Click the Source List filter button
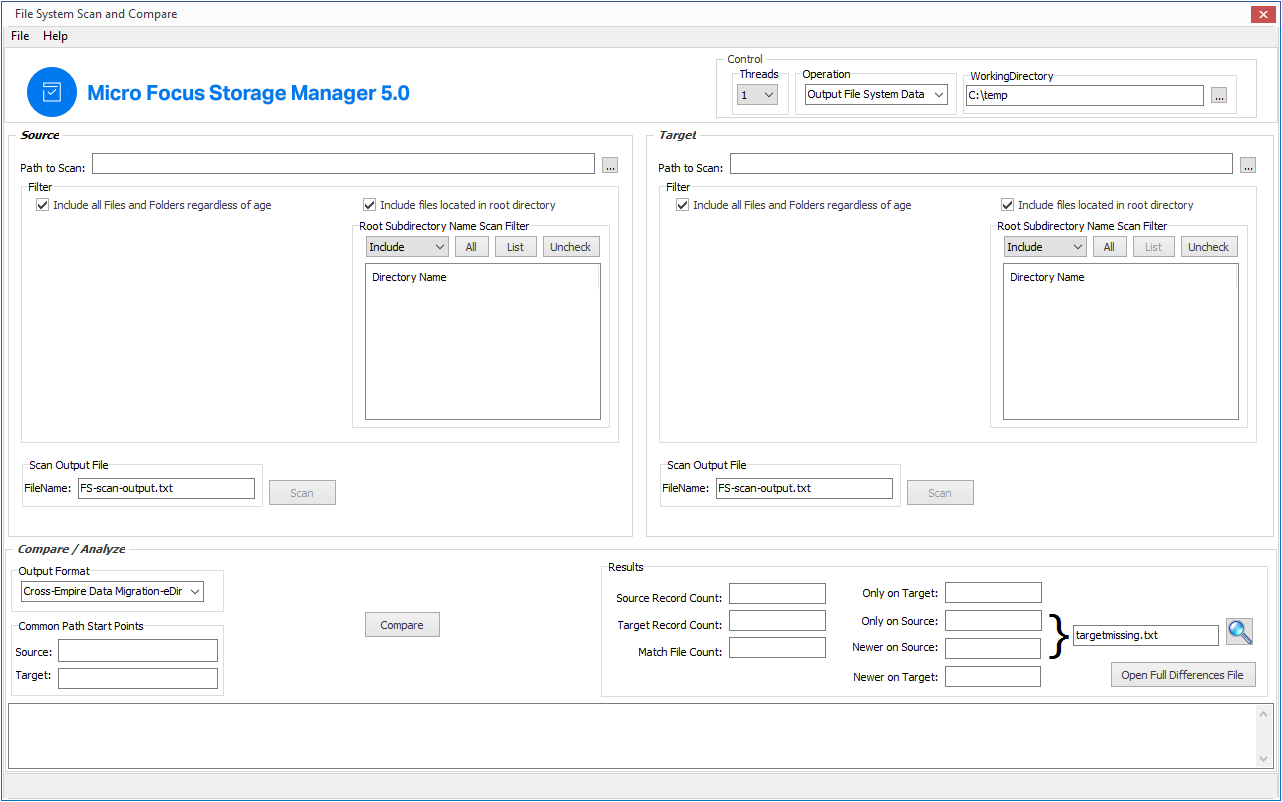Screen dimensions: 1282x802 point(515,247)
